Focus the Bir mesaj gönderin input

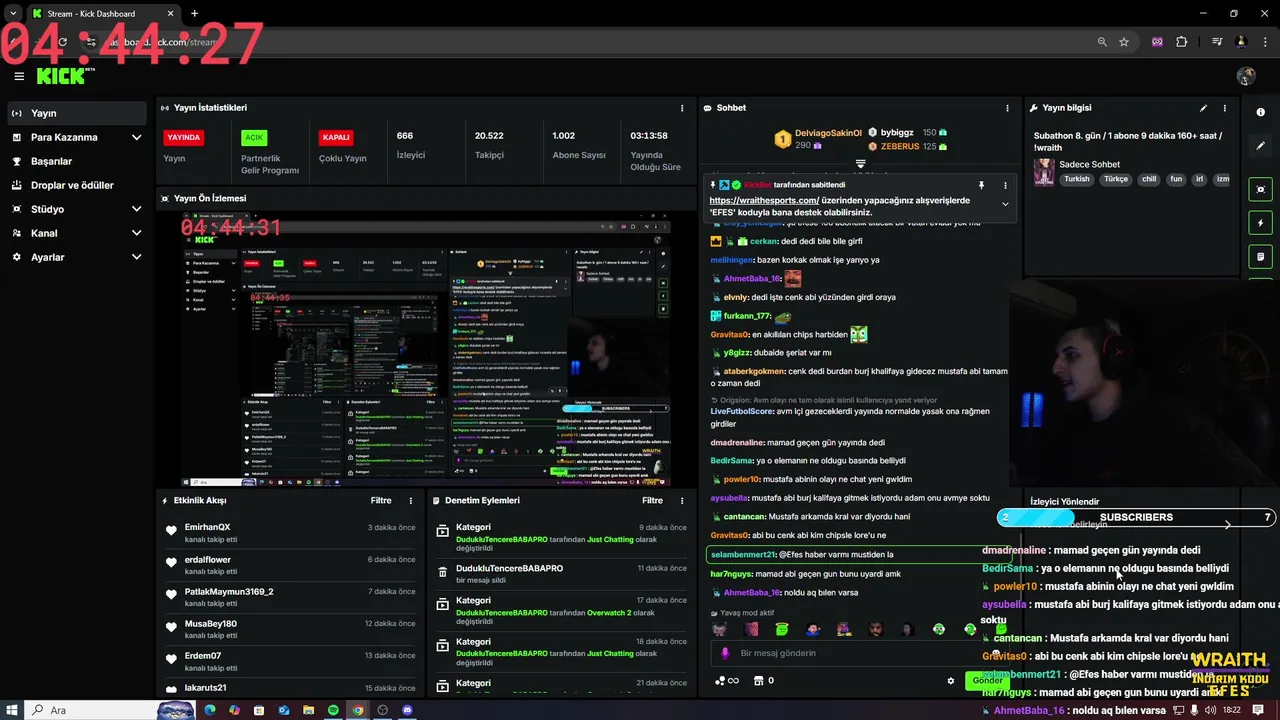(x=860, y=653)
